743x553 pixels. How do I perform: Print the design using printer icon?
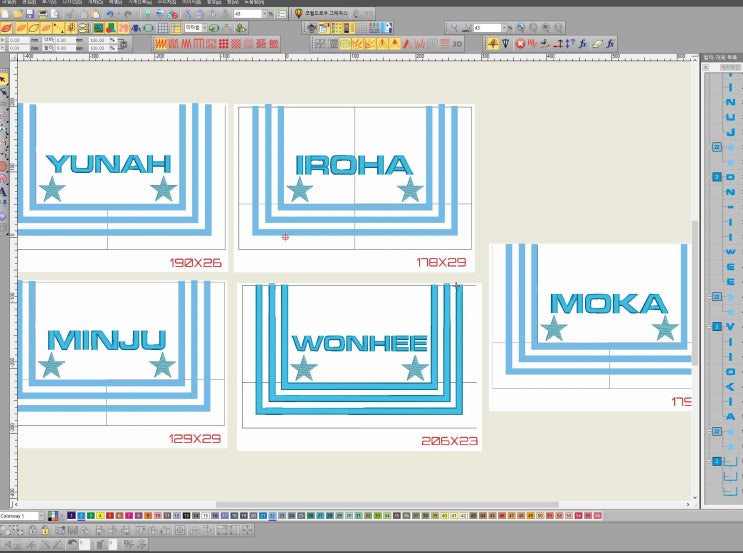pos(43,14)
